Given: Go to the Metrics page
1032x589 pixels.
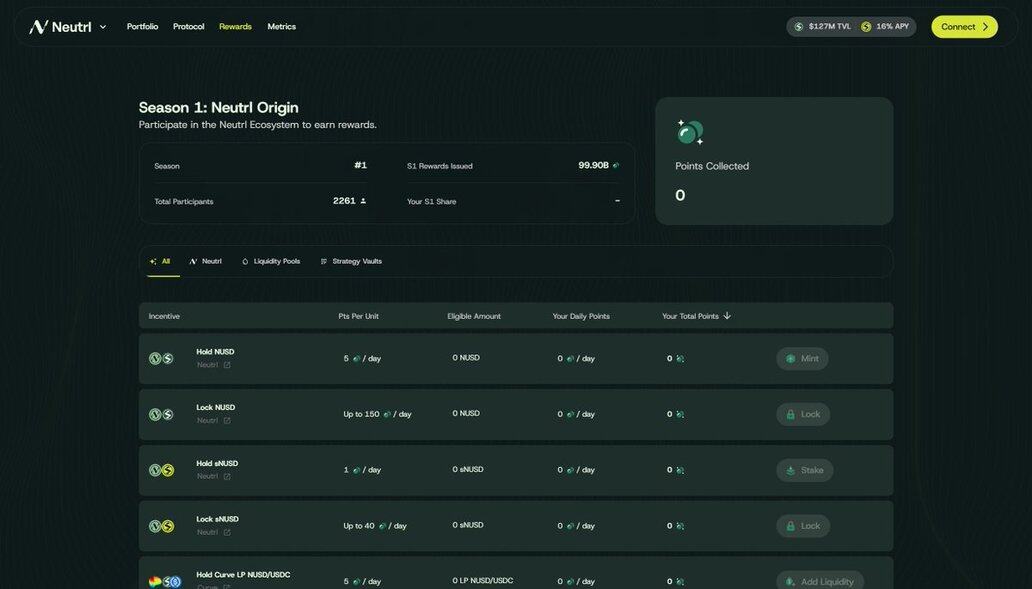Looking at the screenshot, I should pos(281,27).
